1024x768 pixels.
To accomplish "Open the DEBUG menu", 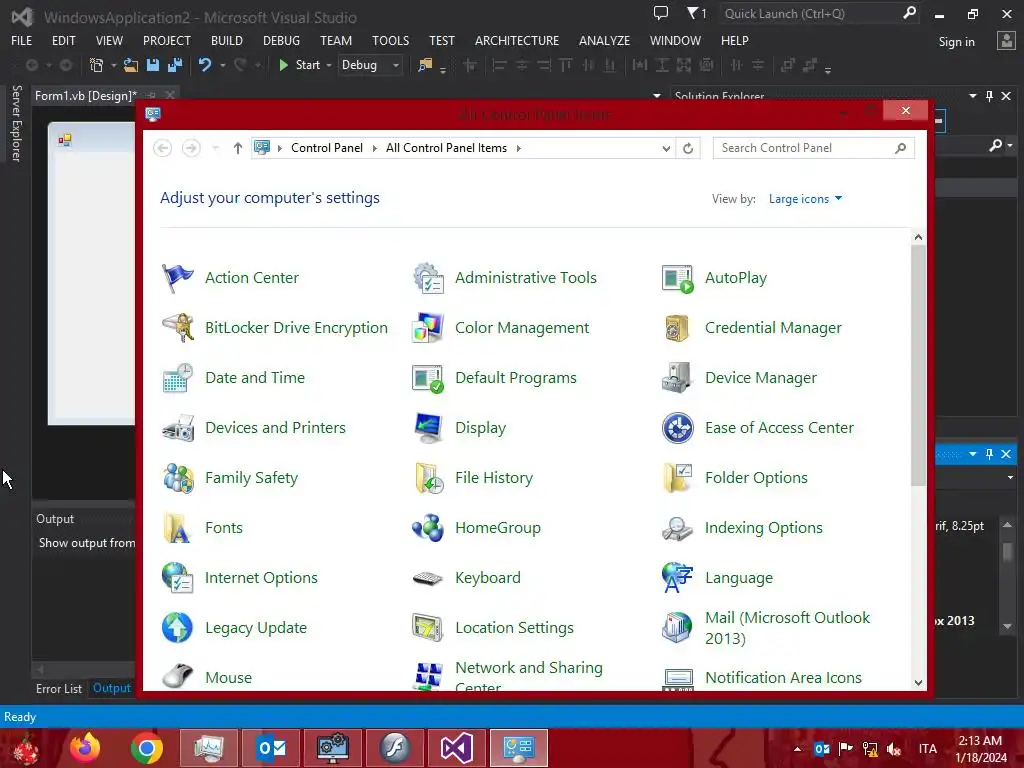I will pos(281,40).
